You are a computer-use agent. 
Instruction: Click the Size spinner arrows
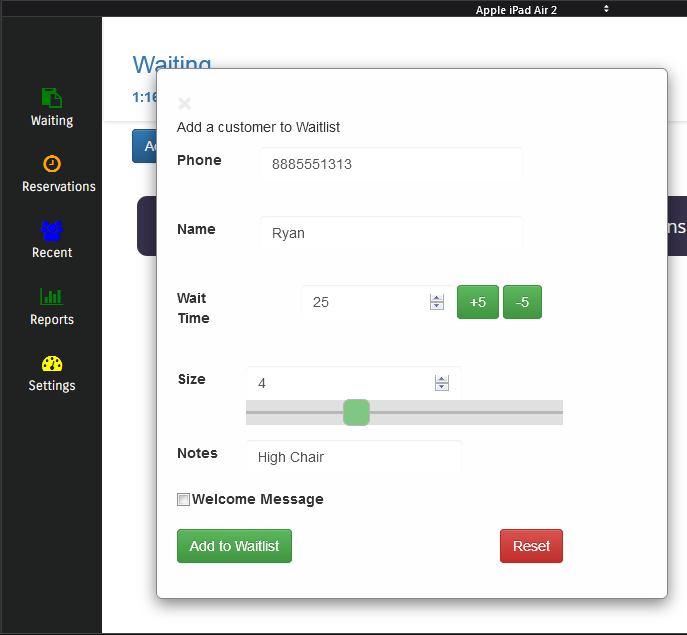442,383
